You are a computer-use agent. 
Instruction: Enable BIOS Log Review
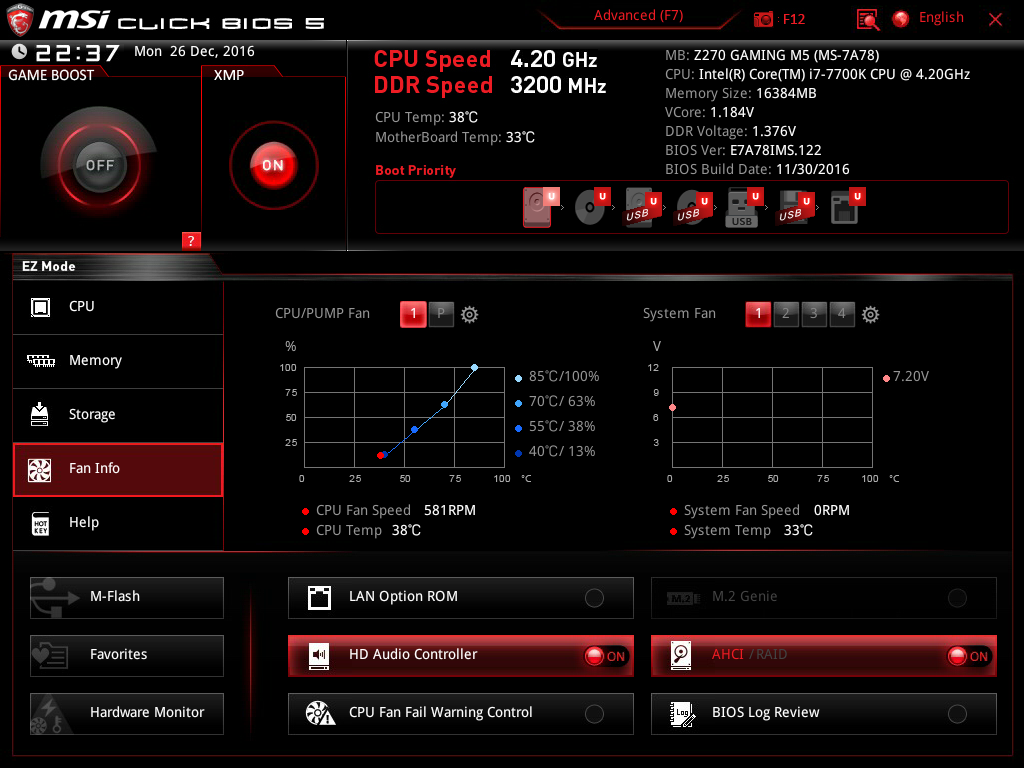[824, 714]
